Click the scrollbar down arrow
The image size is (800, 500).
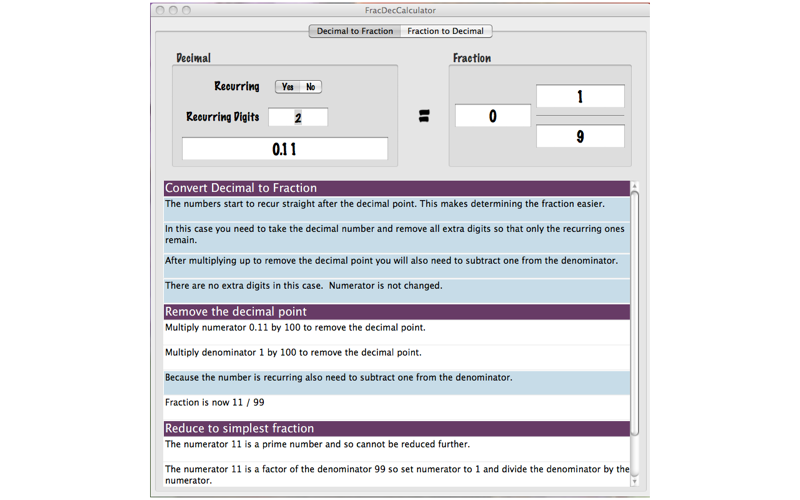[635, 481]
